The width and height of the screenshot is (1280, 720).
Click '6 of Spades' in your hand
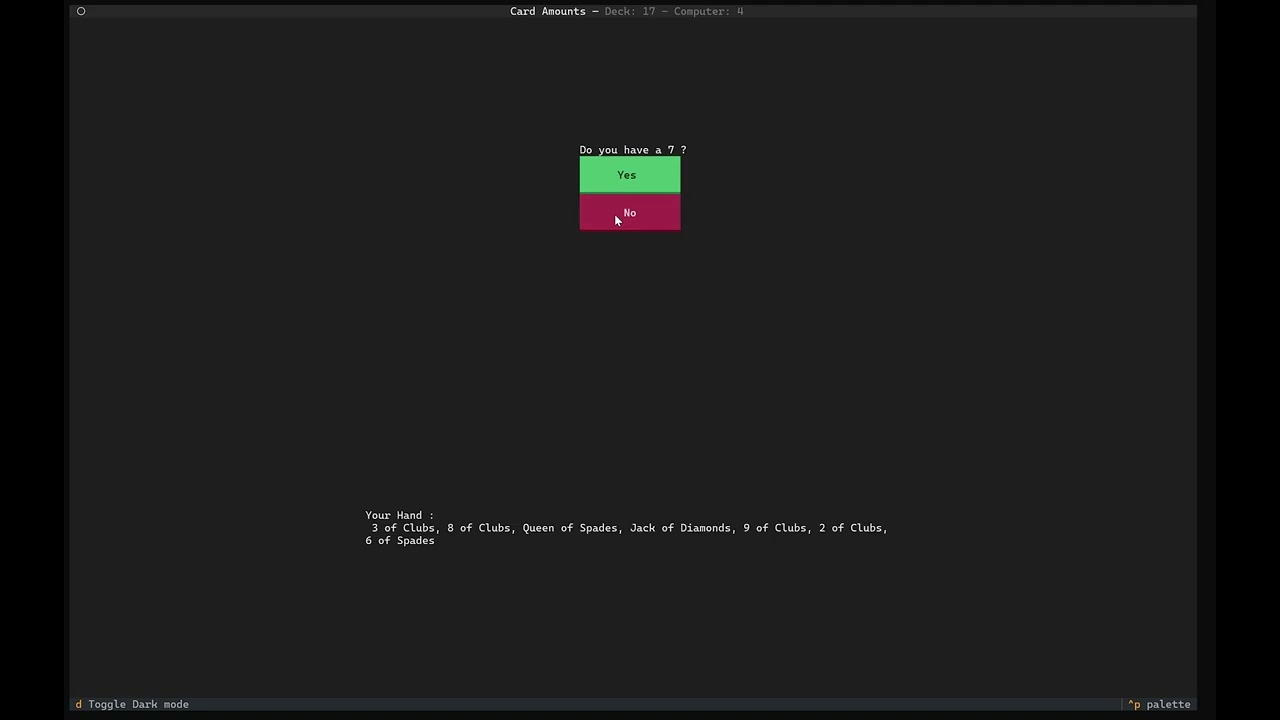(x=400, y=541)
